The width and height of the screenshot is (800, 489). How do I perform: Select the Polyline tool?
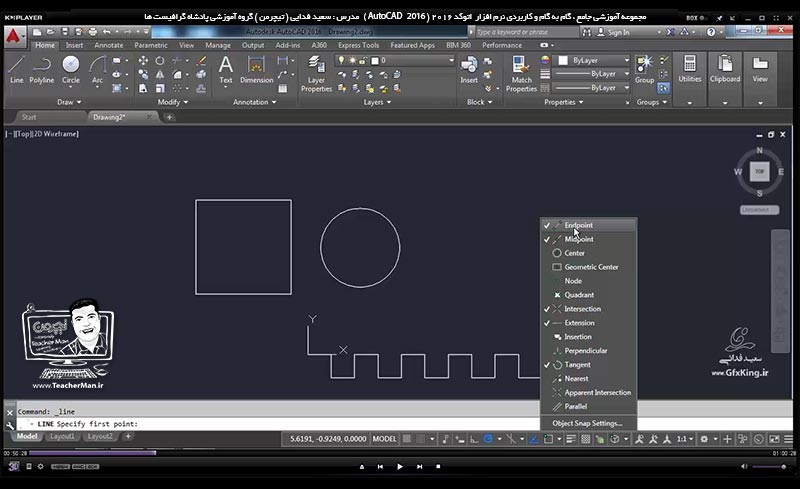point(41,70)
